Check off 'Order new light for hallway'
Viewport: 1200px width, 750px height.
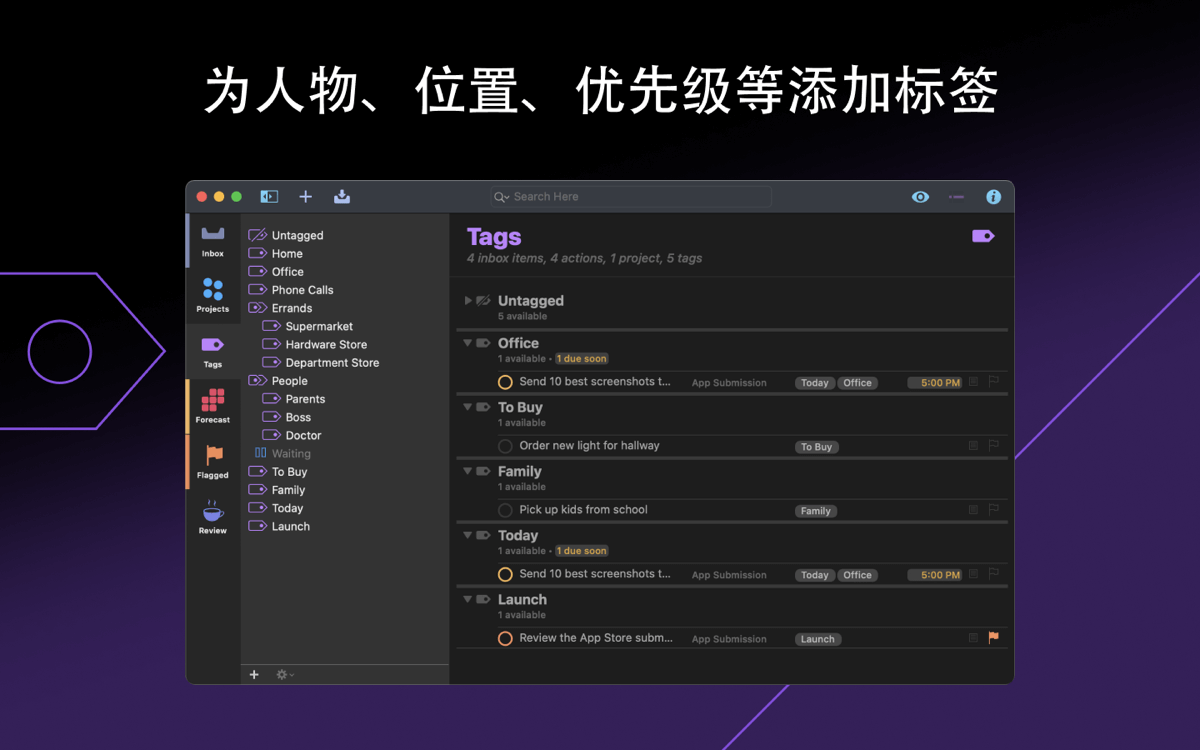tap(505, 446)
